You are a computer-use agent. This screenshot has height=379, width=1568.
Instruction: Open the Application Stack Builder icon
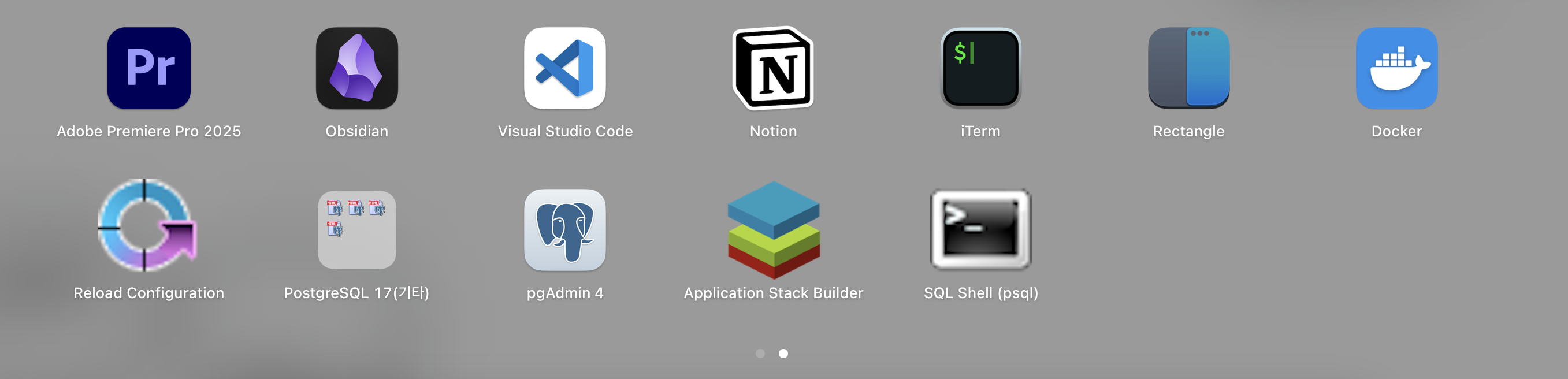[x=774, y=230]
